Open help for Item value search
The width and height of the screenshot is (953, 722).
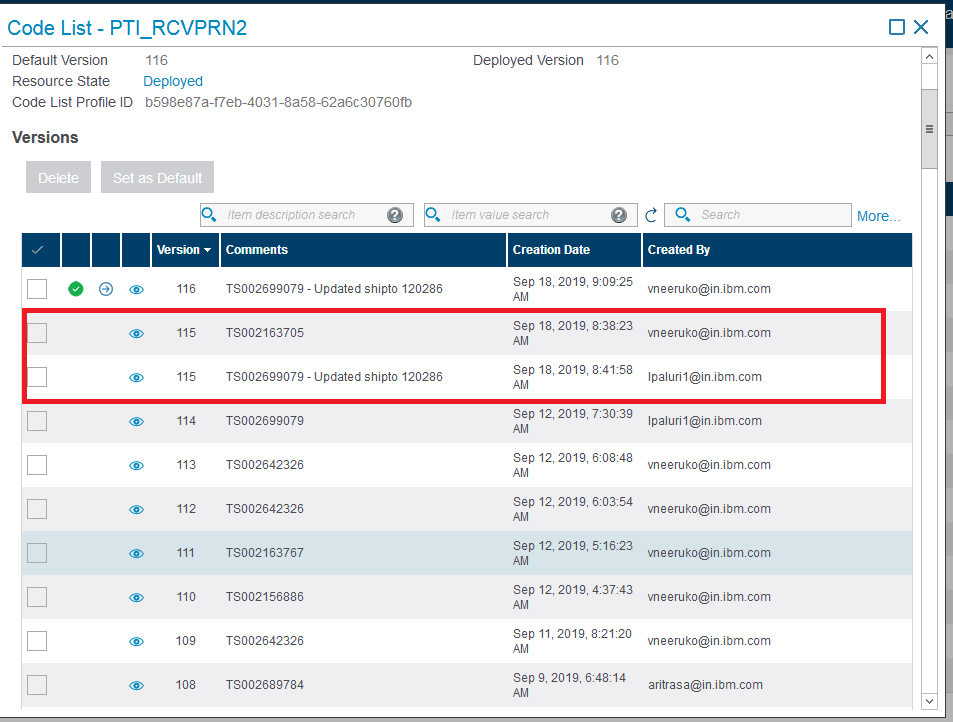coord(619,215)
